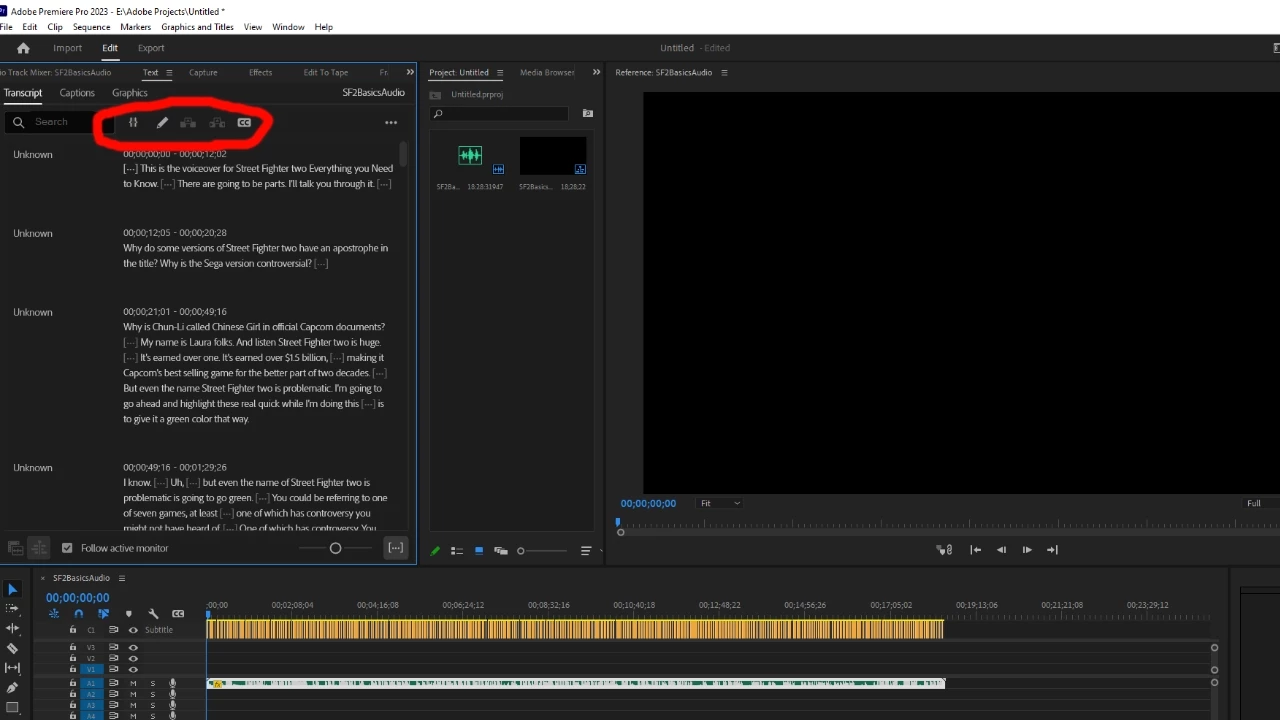Toggle eye visibility for track V3
Image resolution: width=1280 pixels, height=720 pixels.
coord(133,648)
